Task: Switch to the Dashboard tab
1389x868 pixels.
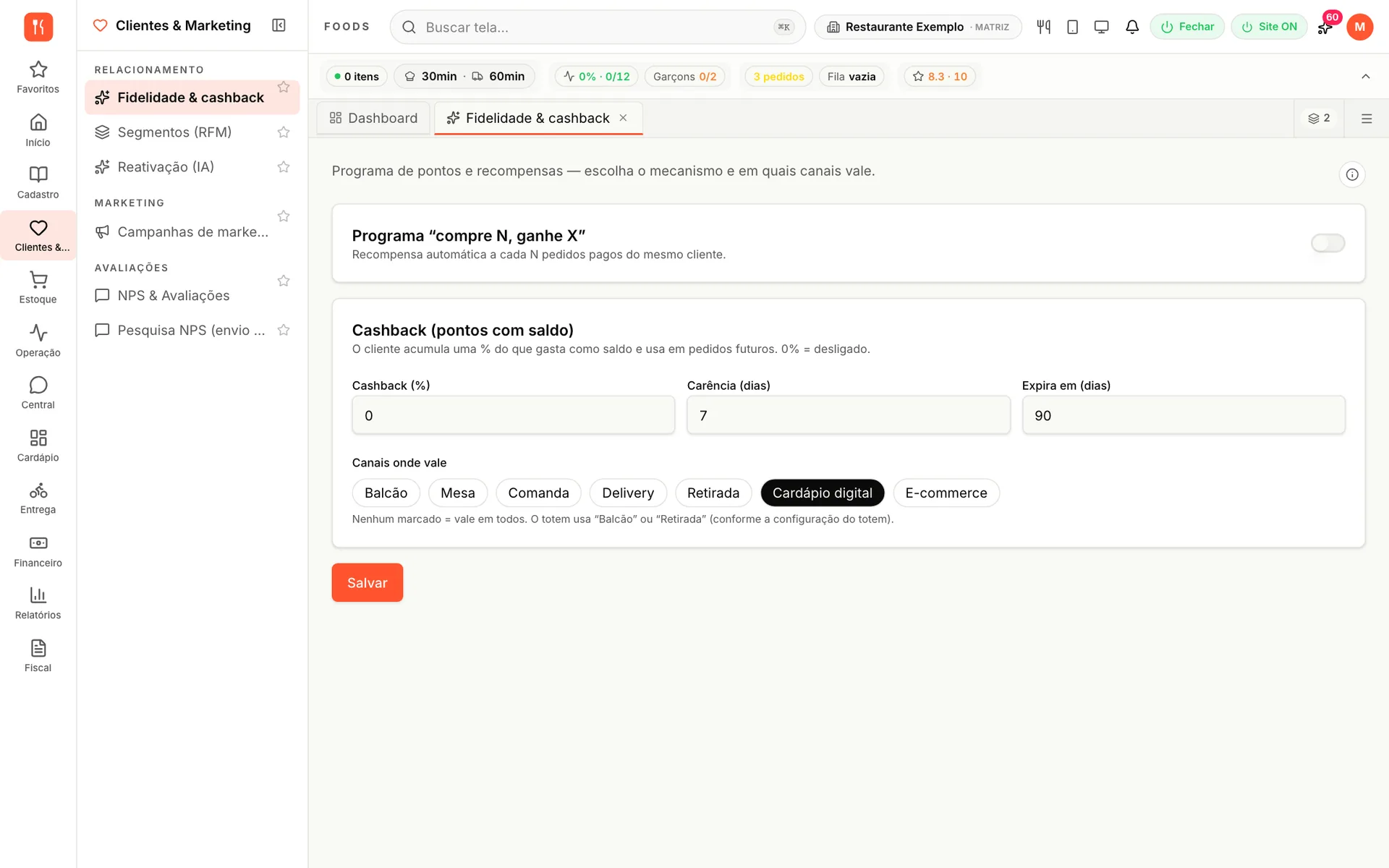Action: (x=373, y=118)
